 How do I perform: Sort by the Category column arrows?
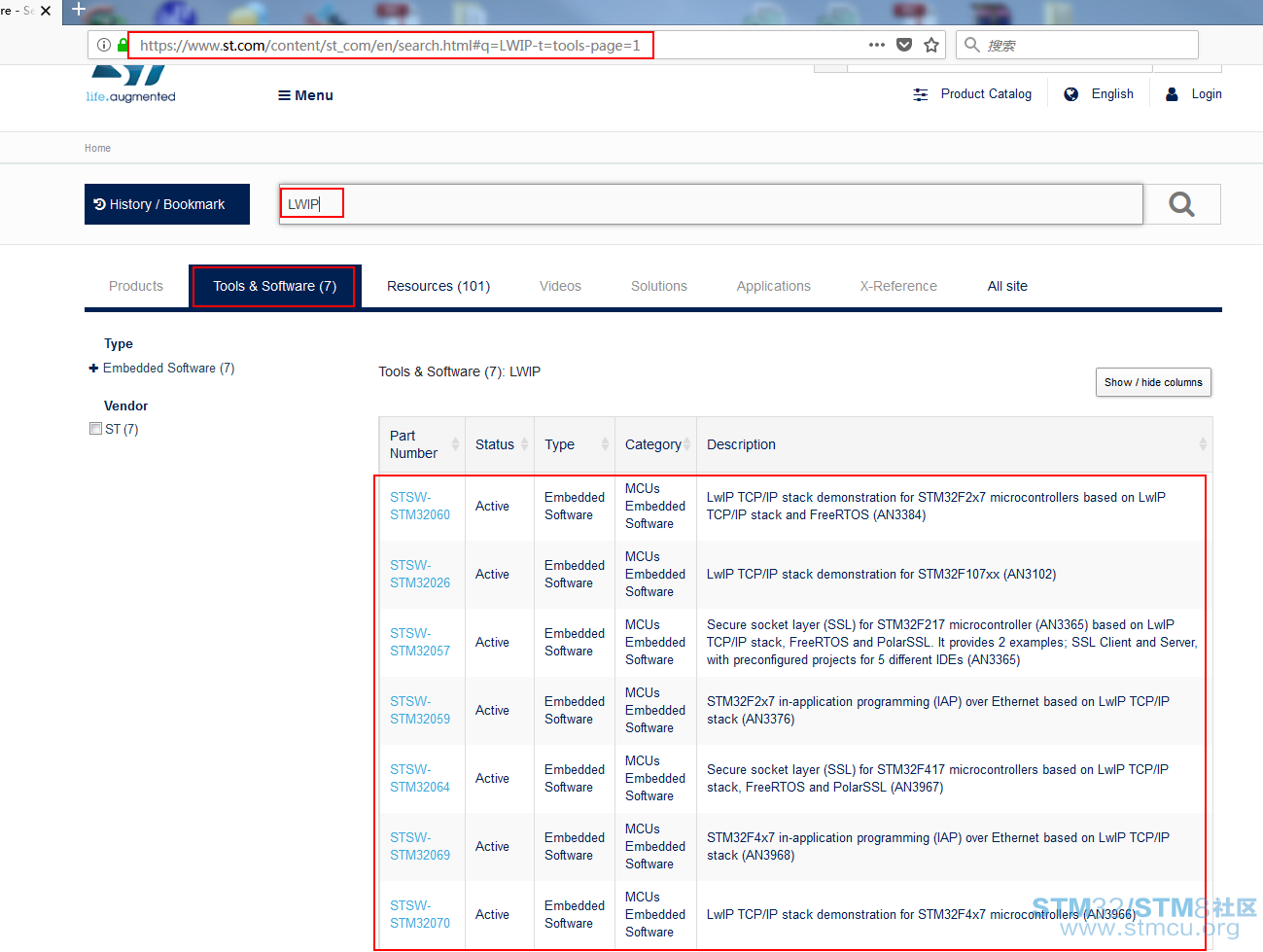pyautogui.click(x=686, y=444)
